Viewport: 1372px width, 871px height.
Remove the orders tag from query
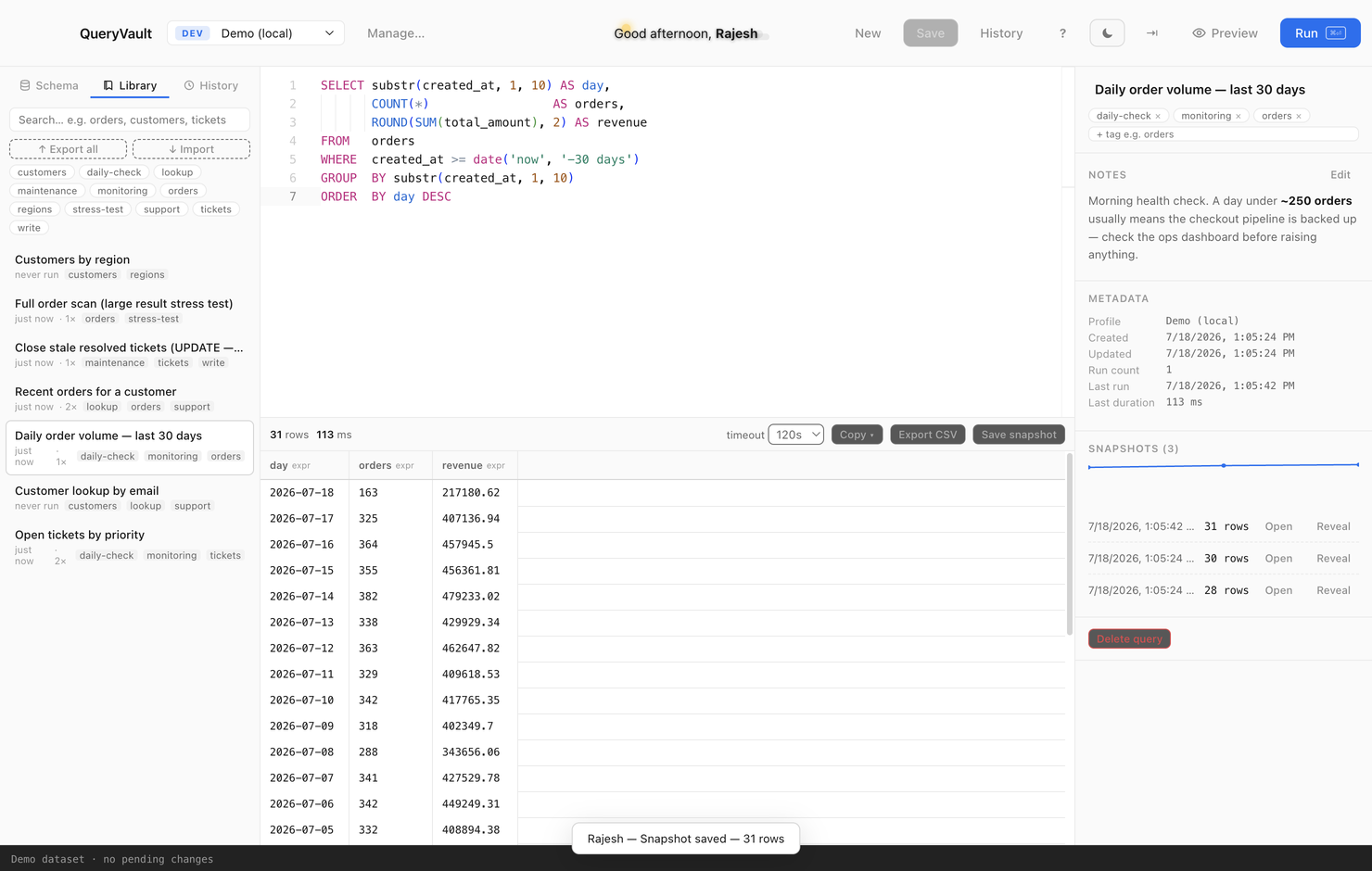(1299, 116)
